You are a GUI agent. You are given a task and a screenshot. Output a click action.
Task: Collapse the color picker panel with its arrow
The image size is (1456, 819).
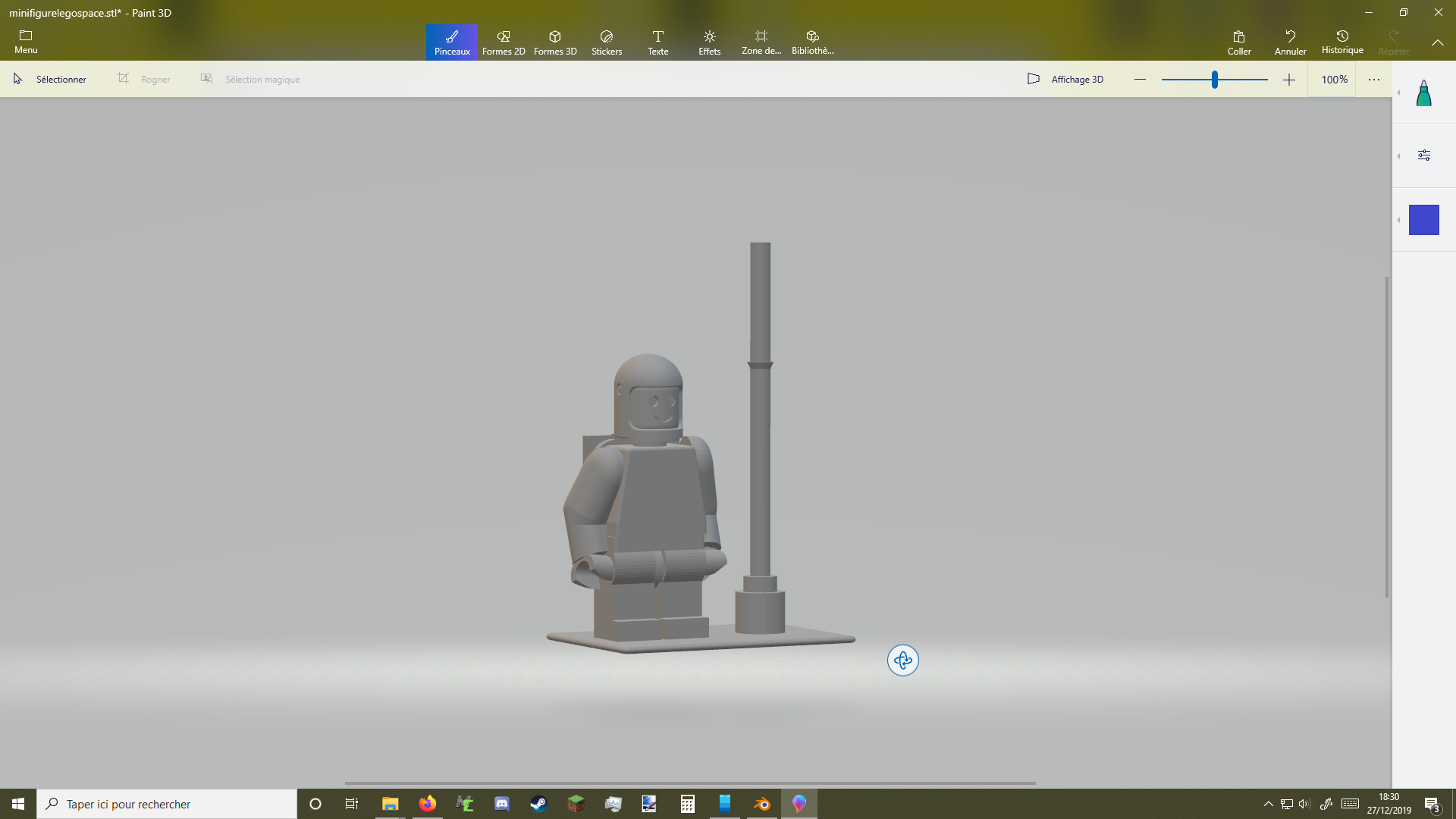tap(1399, 220)
